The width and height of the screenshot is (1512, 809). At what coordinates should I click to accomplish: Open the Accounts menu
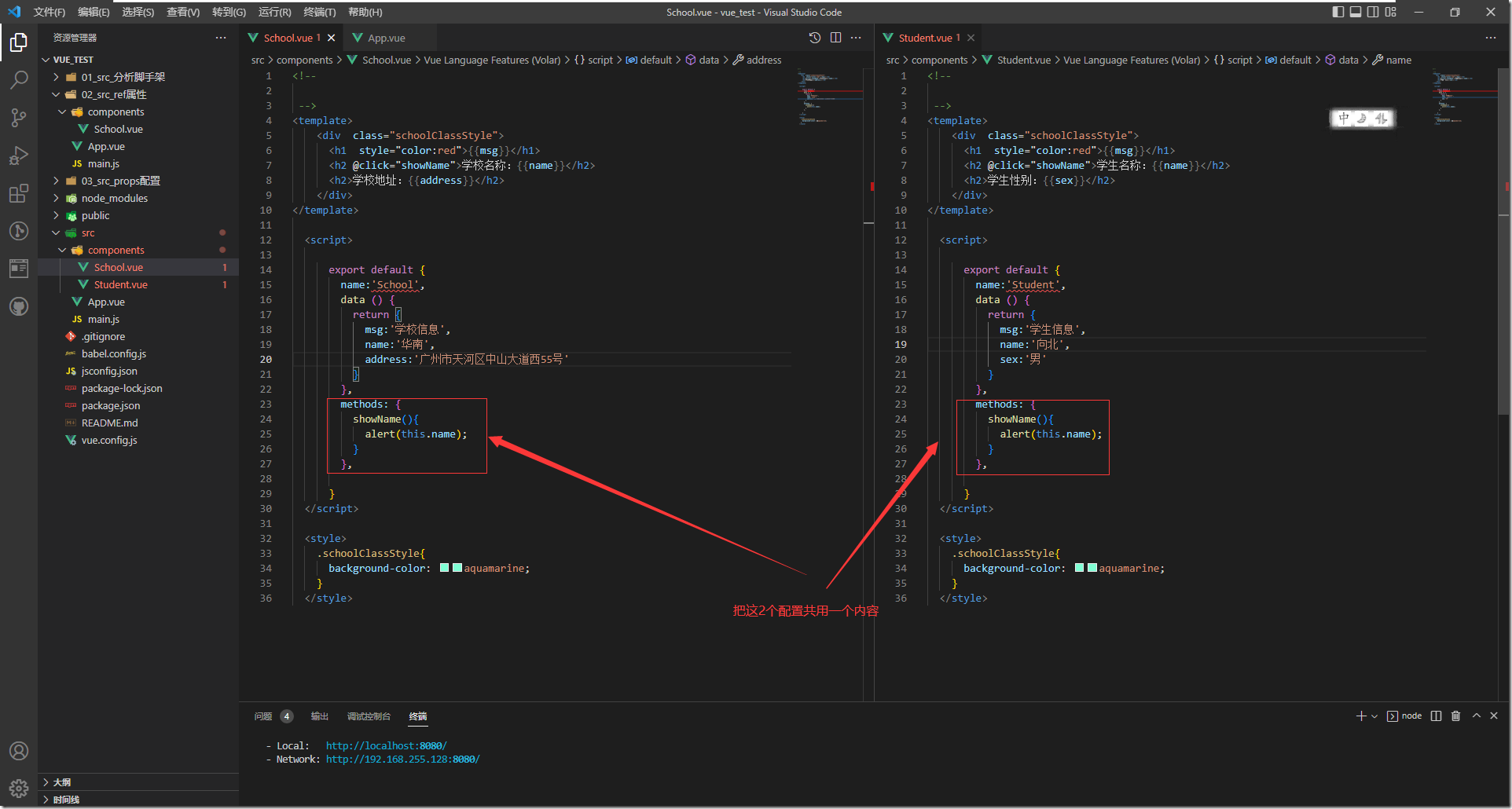tap(19, 751)
